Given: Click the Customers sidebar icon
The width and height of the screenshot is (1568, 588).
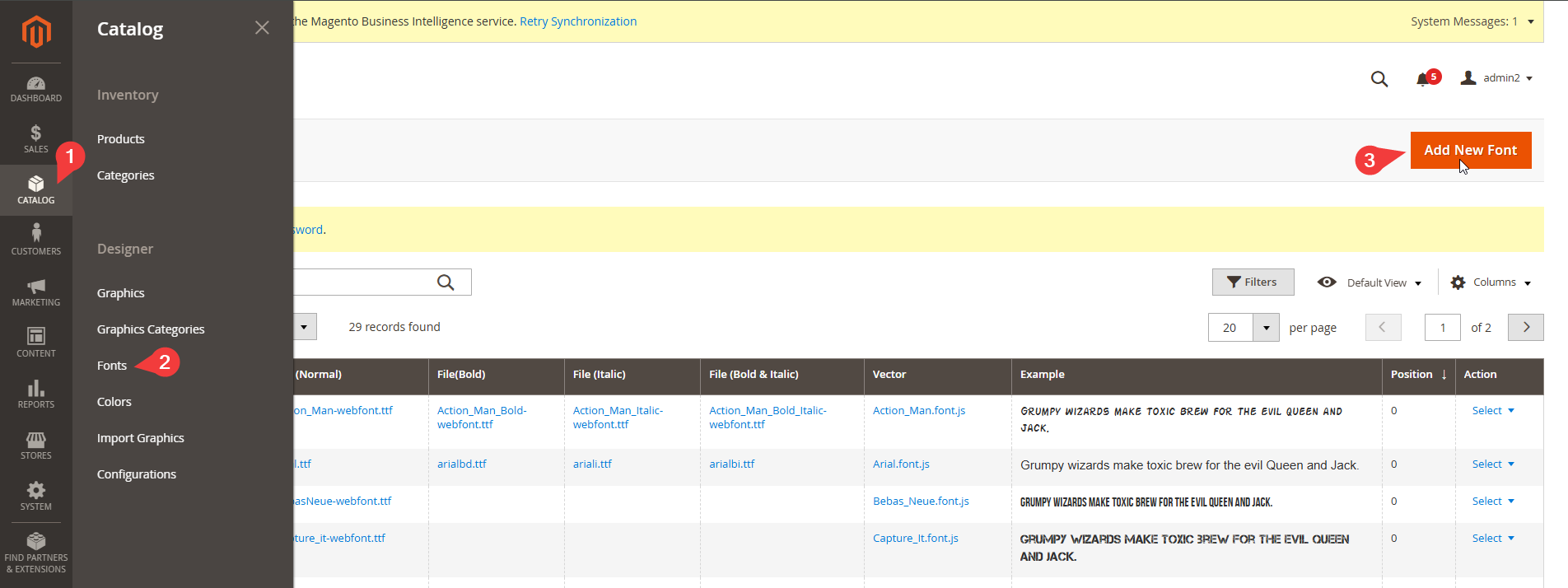Looking at the screenshot, I should point(35,240).
